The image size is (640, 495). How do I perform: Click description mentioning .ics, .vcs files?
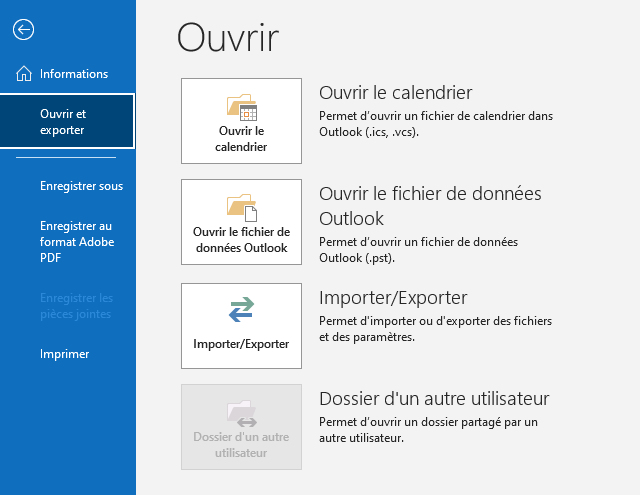[x=436, y=124]
